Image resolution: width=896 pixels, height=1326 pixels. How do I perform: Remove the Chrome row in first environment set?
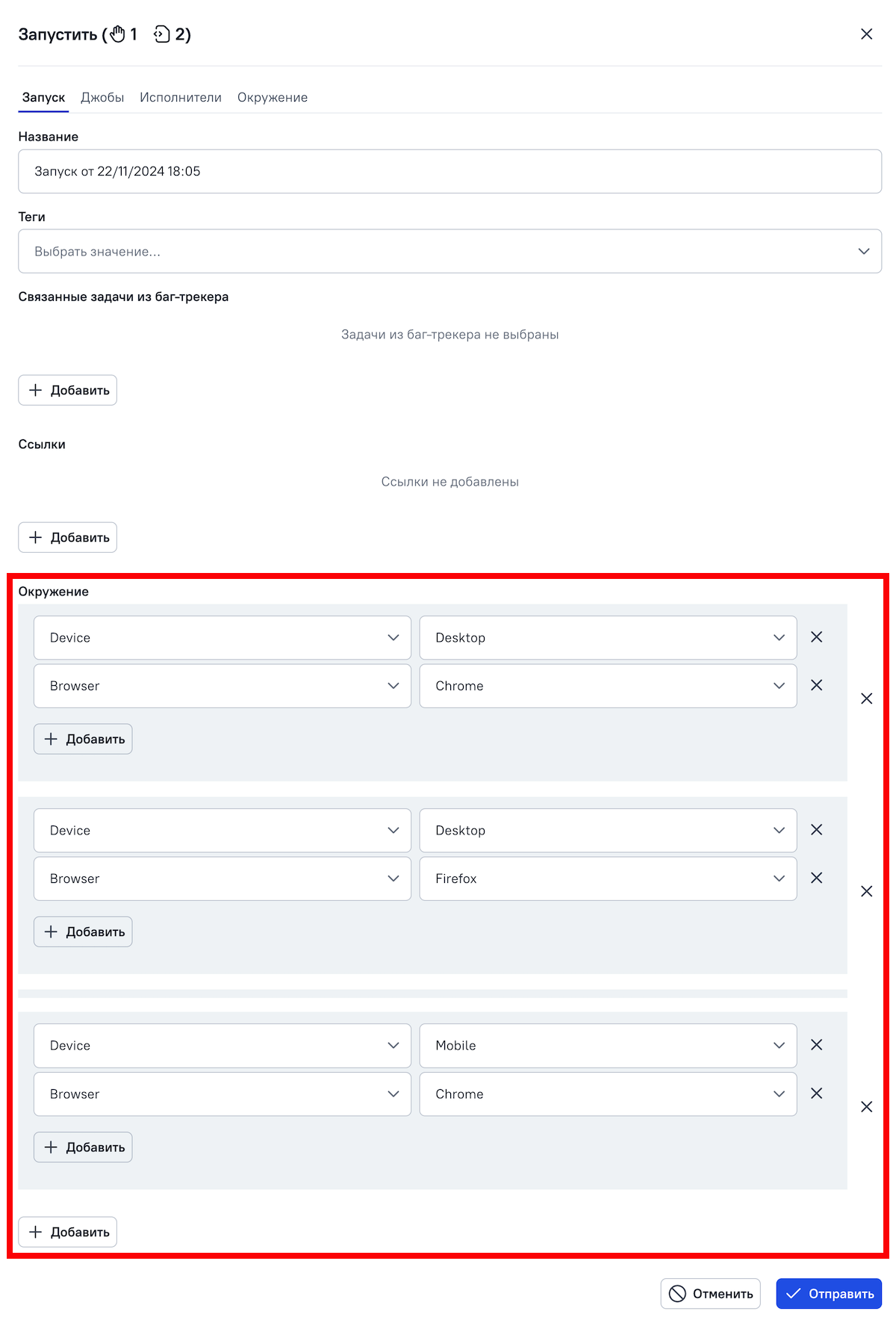(x=816, y=685)
